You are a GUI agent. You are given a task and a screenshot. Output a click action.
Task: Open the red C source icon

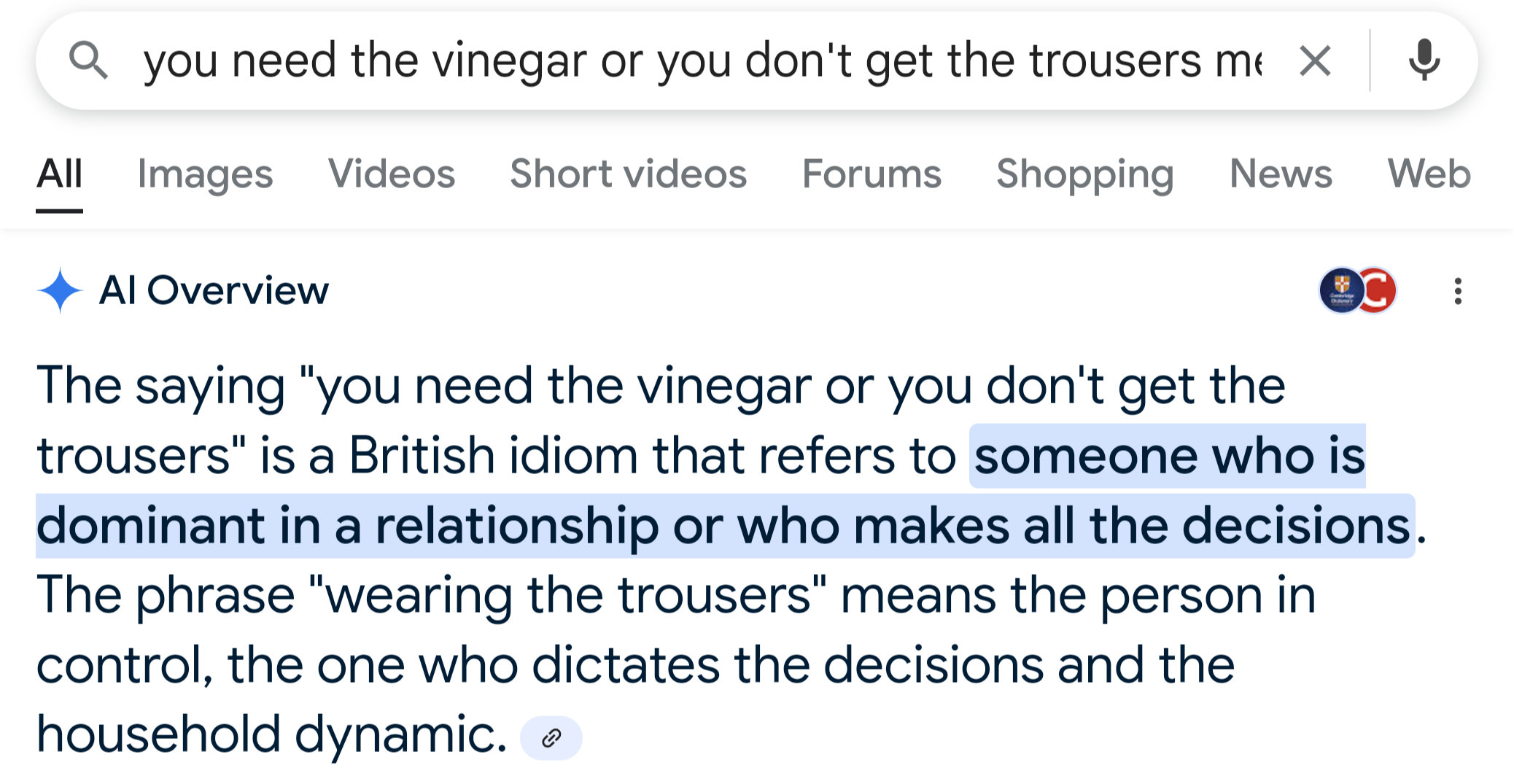1378,290
